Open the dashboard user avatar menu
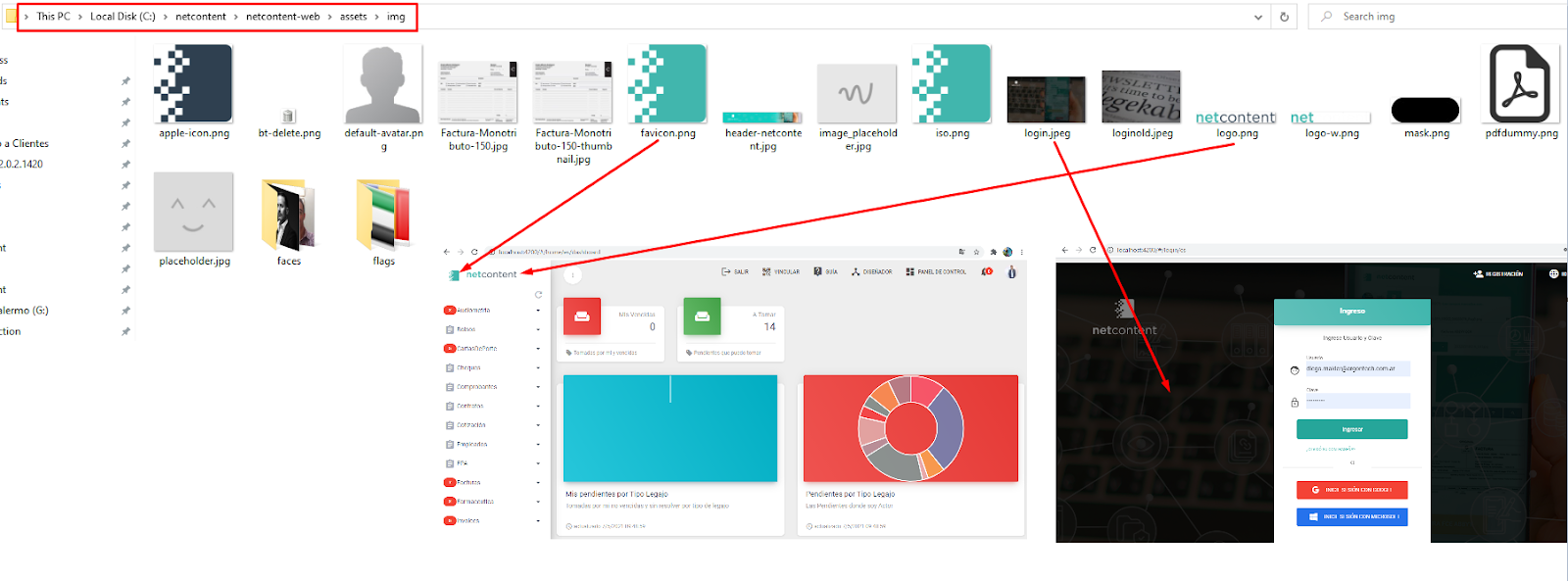1568x581 pixels. point(1011,271)
